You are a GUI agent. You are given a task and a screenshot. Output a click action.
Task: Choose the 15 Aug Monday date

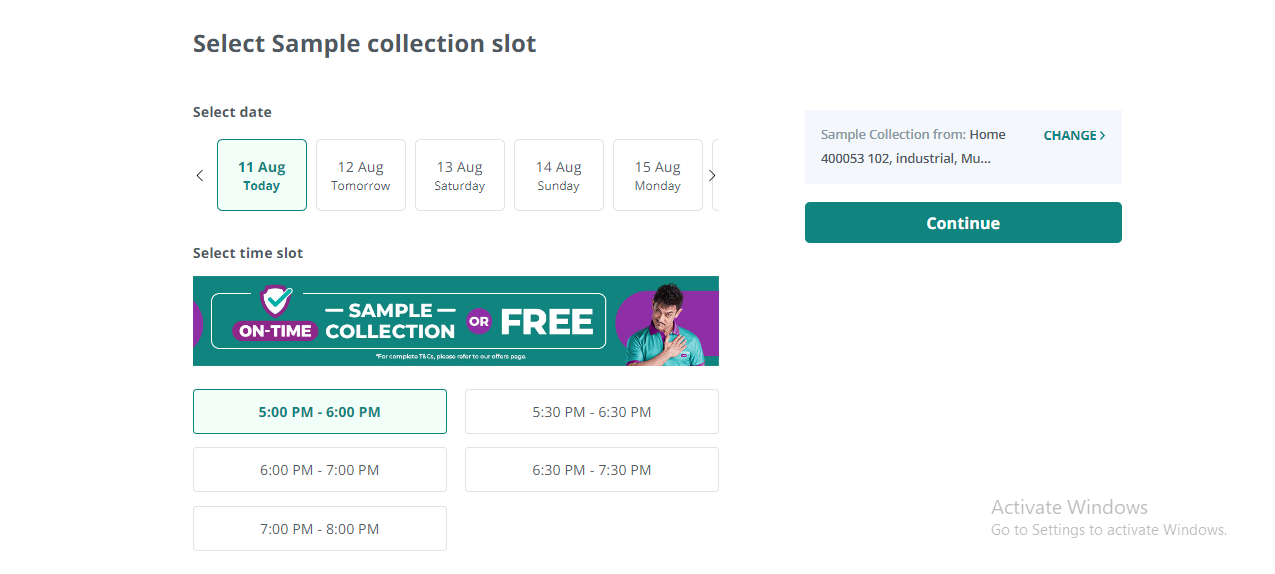click(x=658, y=175)
